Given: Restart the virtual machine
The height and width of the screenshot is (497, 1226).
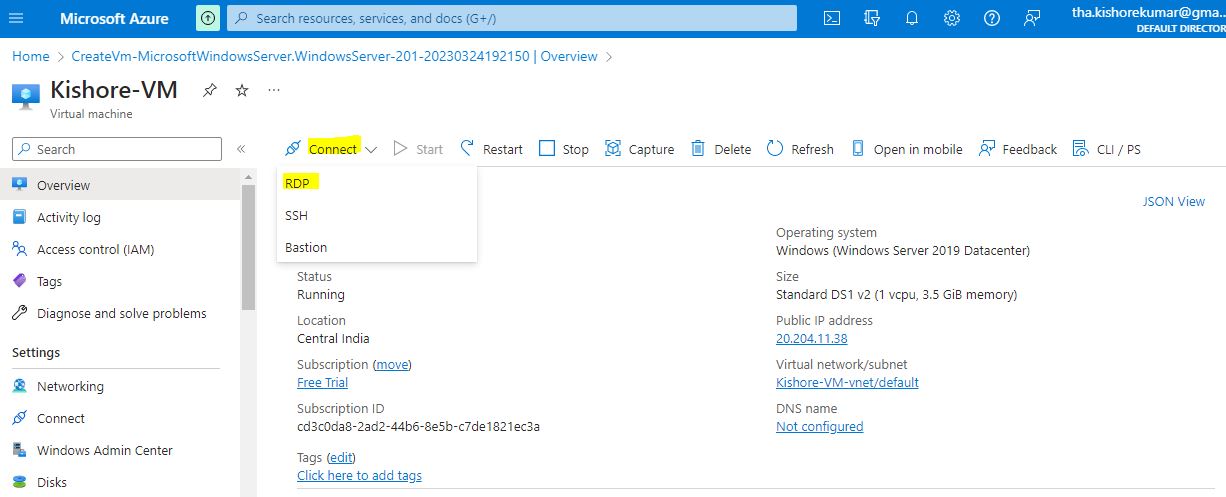Looking at the screenshot, I should point(491,149).
